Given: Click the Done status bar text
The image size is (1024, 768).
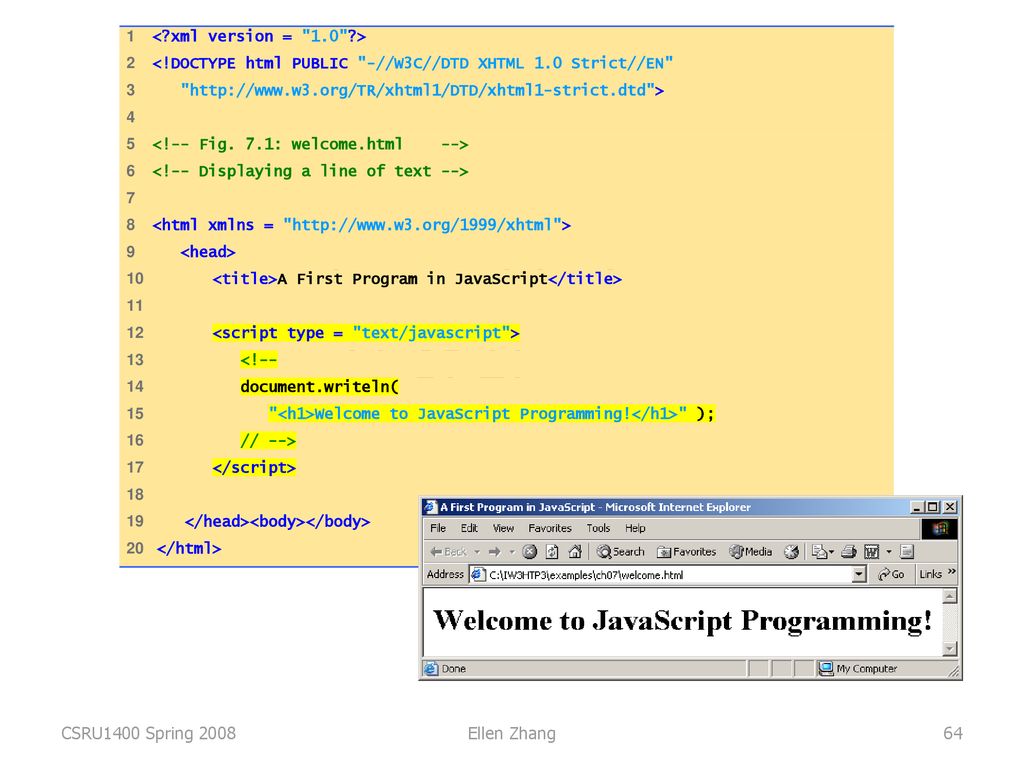Looking at the screenshot, I should (x=453, y=669).
